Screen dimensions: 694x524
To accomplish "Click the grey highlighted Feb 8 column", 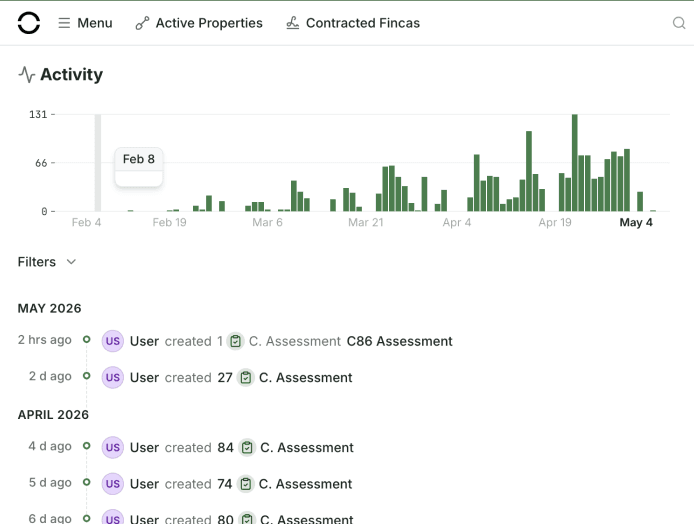I will pyautogui.click(x=98, y=162).
